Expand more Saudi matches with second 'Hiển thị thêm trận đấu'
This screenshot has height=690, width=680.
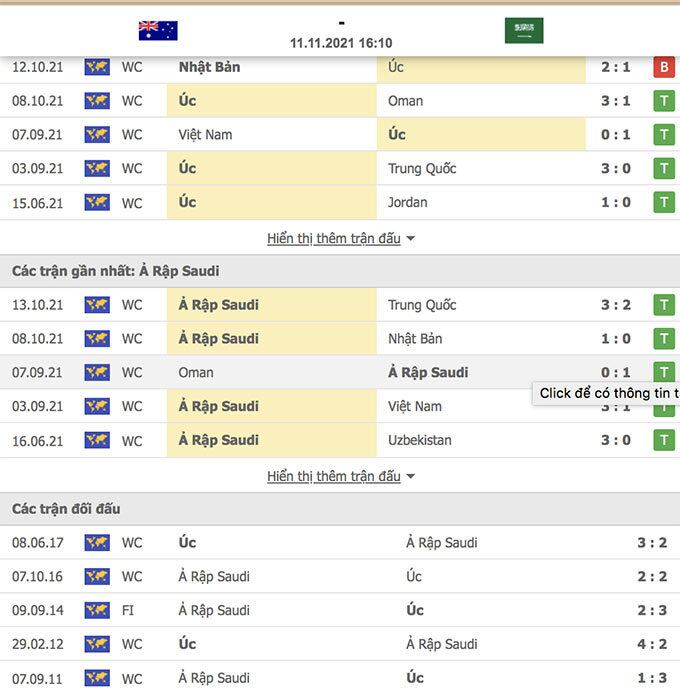click(333, 476)
